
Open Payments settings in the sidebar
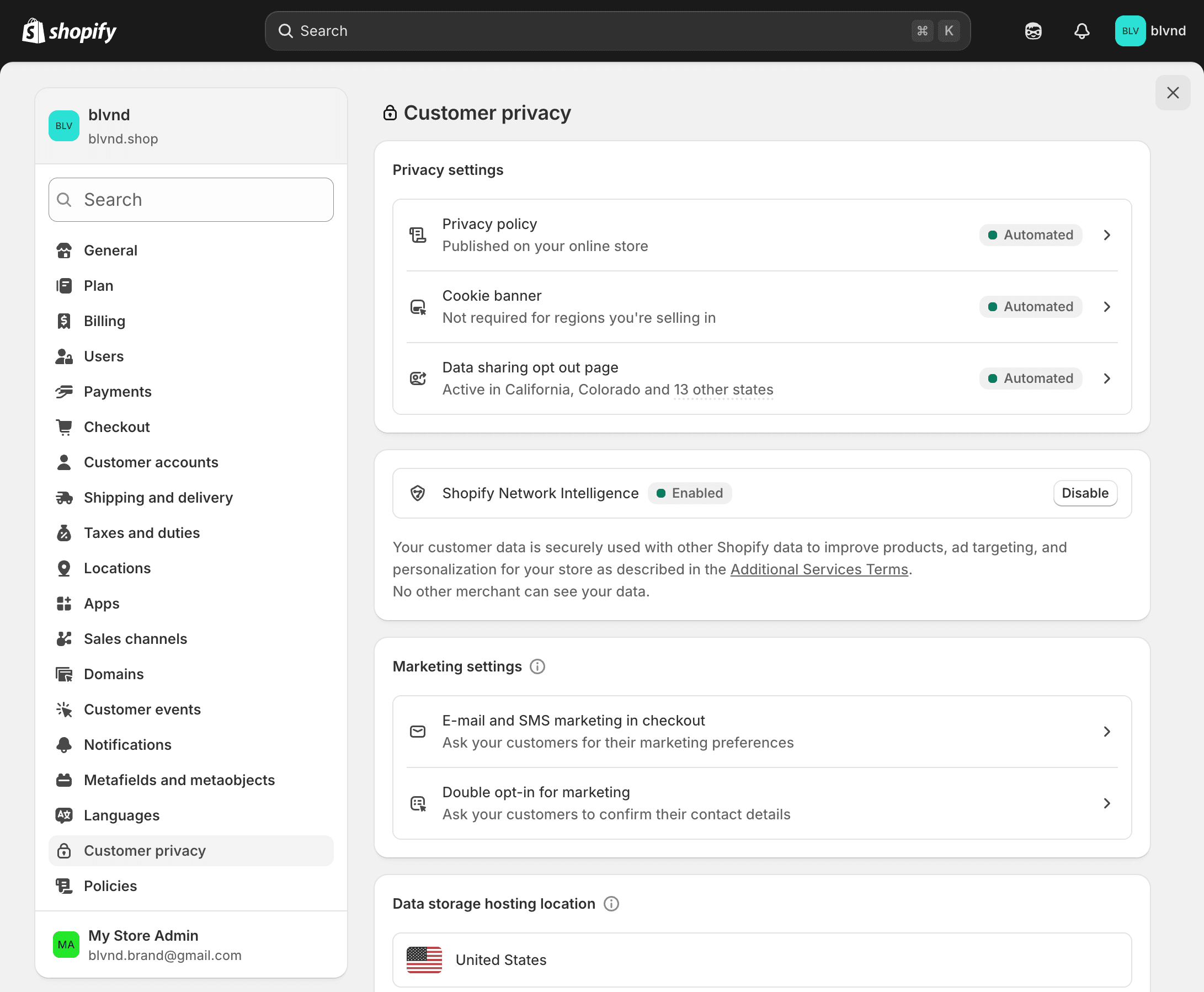pos(118,391)
